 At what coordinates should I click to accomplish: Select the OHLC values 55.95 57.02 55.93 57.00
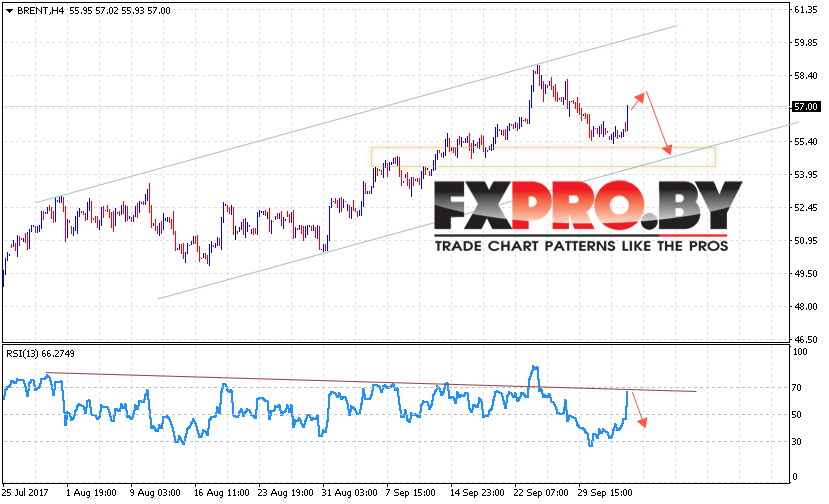120,11
